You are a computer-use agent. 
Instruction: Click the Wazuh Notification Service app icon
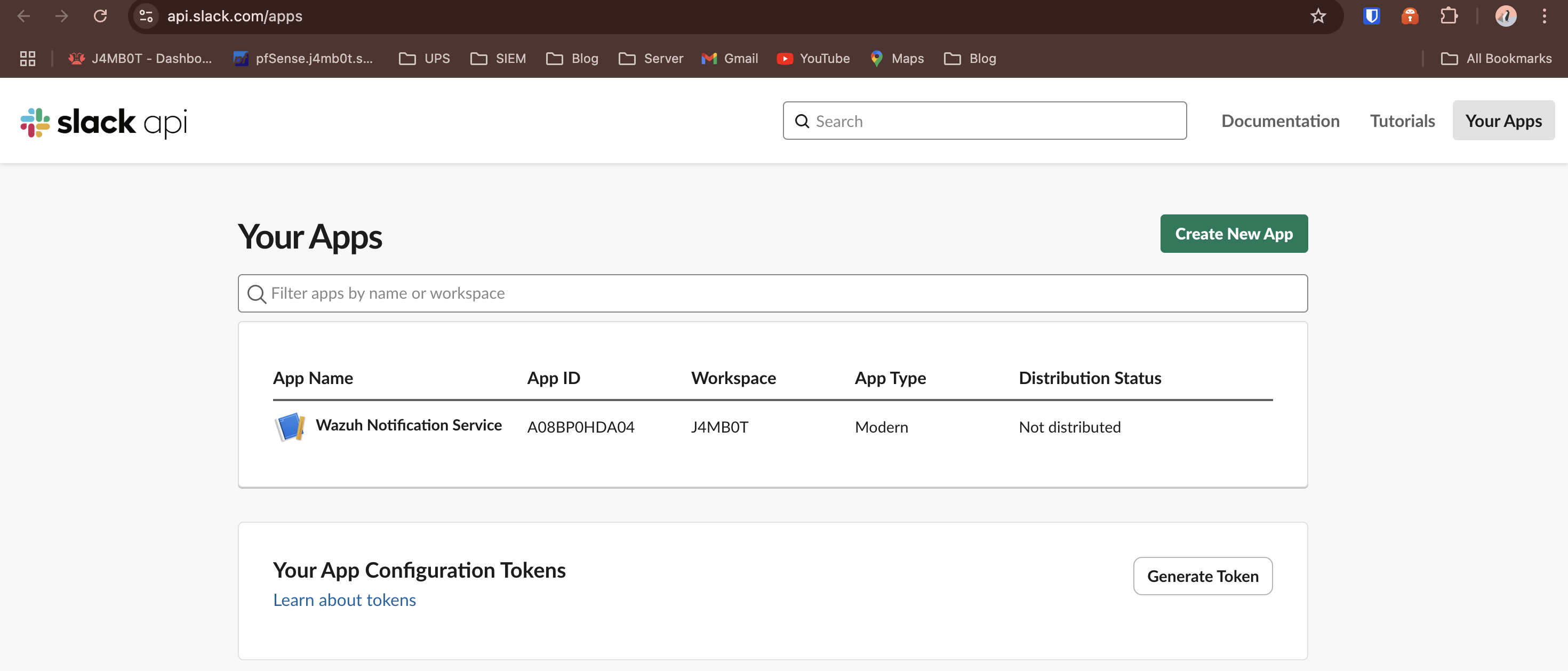(290, 426)
